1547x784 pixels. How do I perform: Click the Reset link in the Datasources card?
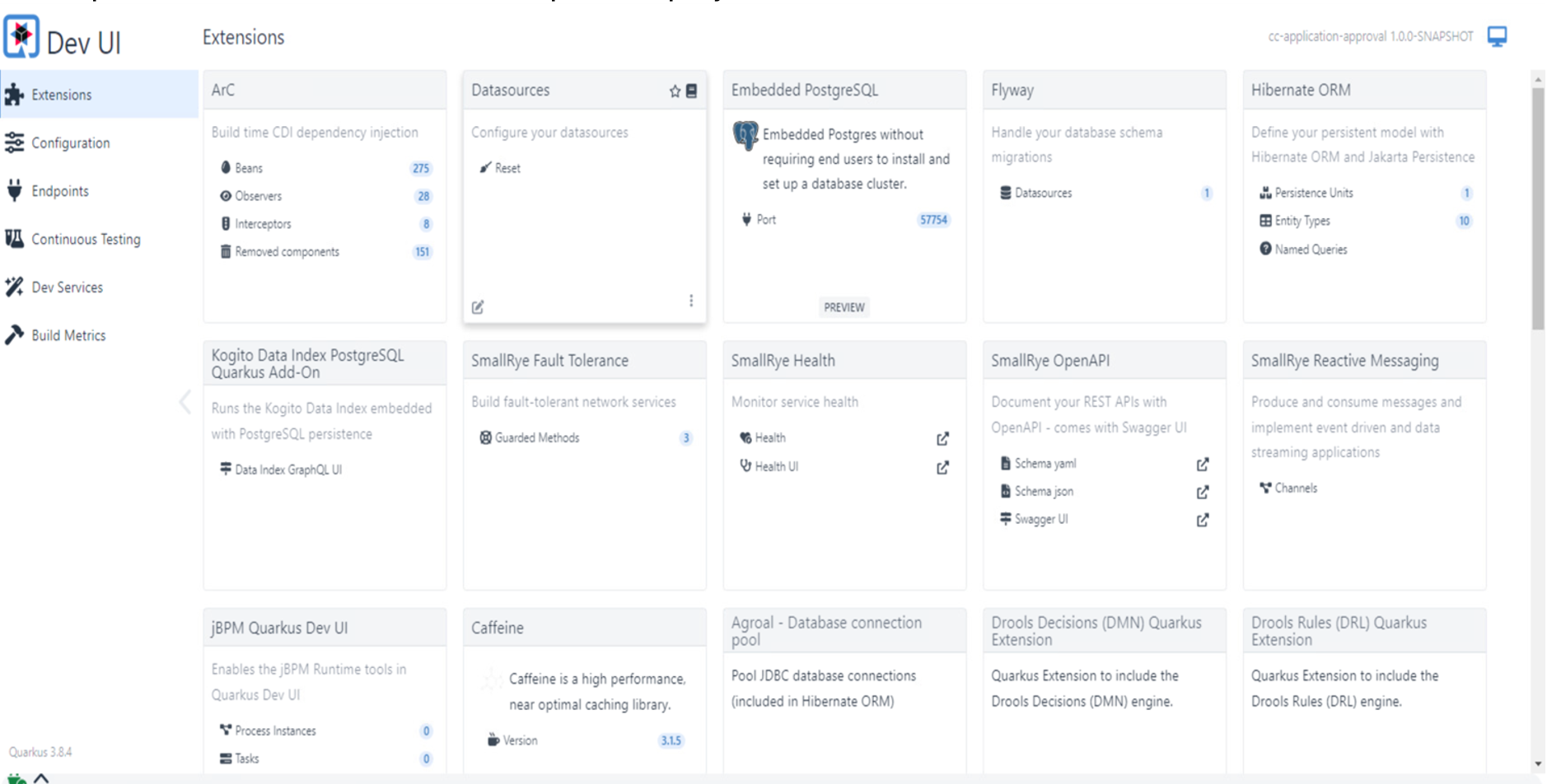click(x=507, y=168)
